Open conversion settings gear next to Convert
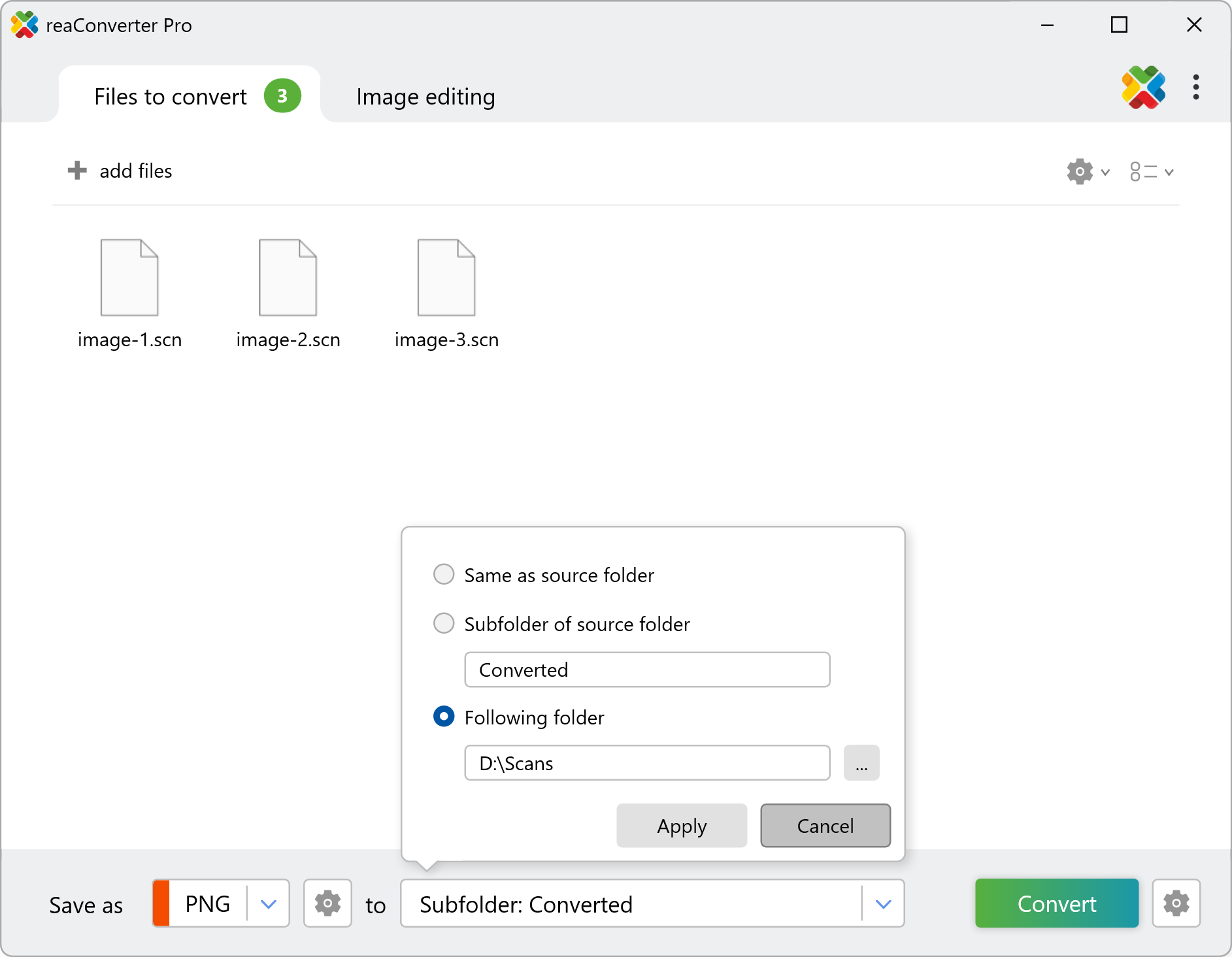 (1176, 903)
